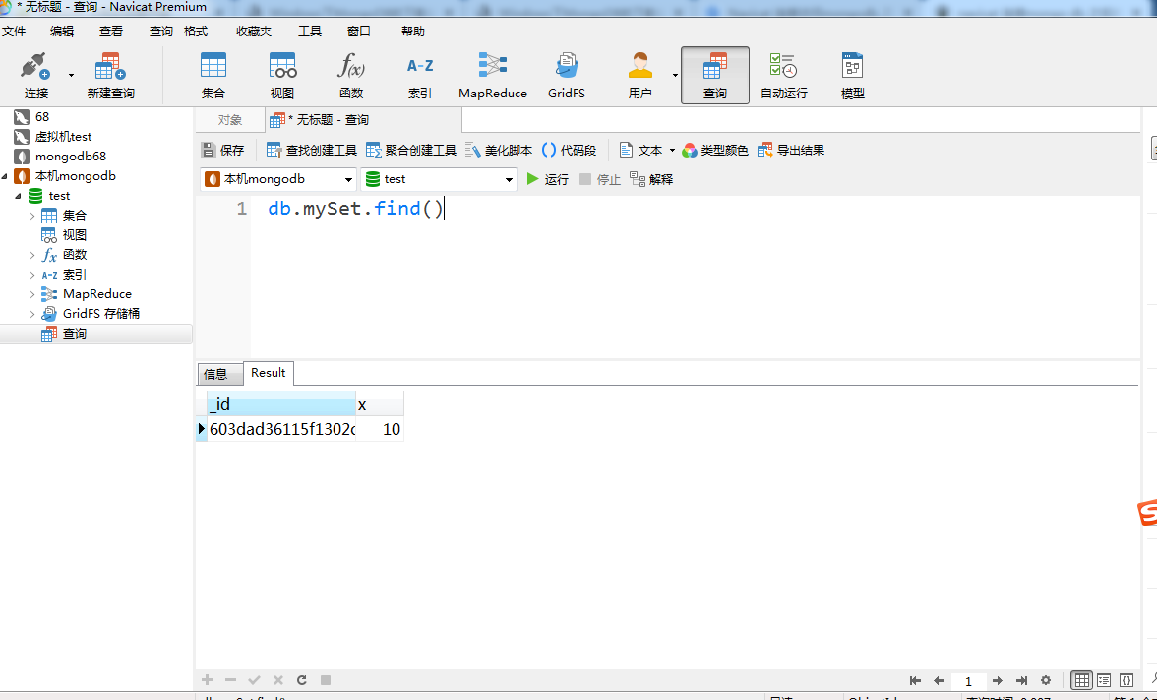The width and height of the screenshot is (1176, 700).
Task: Switch to the Result tab
Action: click(x=268, y=373)
